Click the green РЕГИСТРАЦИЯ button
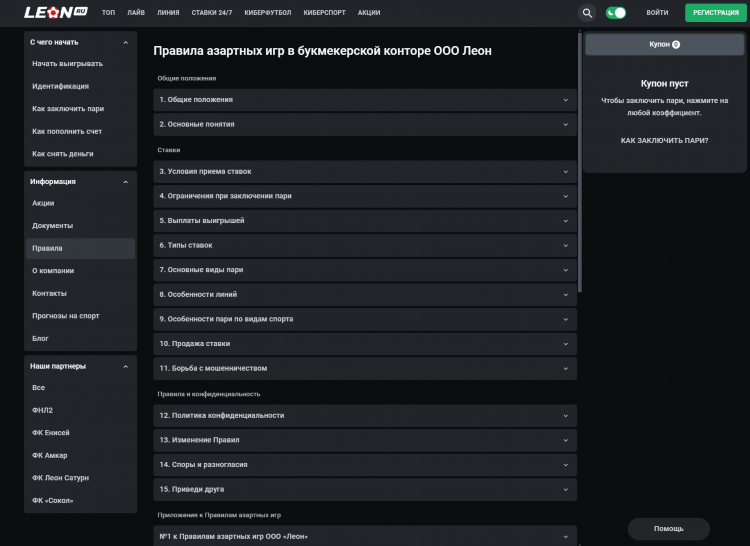The height and width of the screenshot is (546, 750). pos(716,13)
